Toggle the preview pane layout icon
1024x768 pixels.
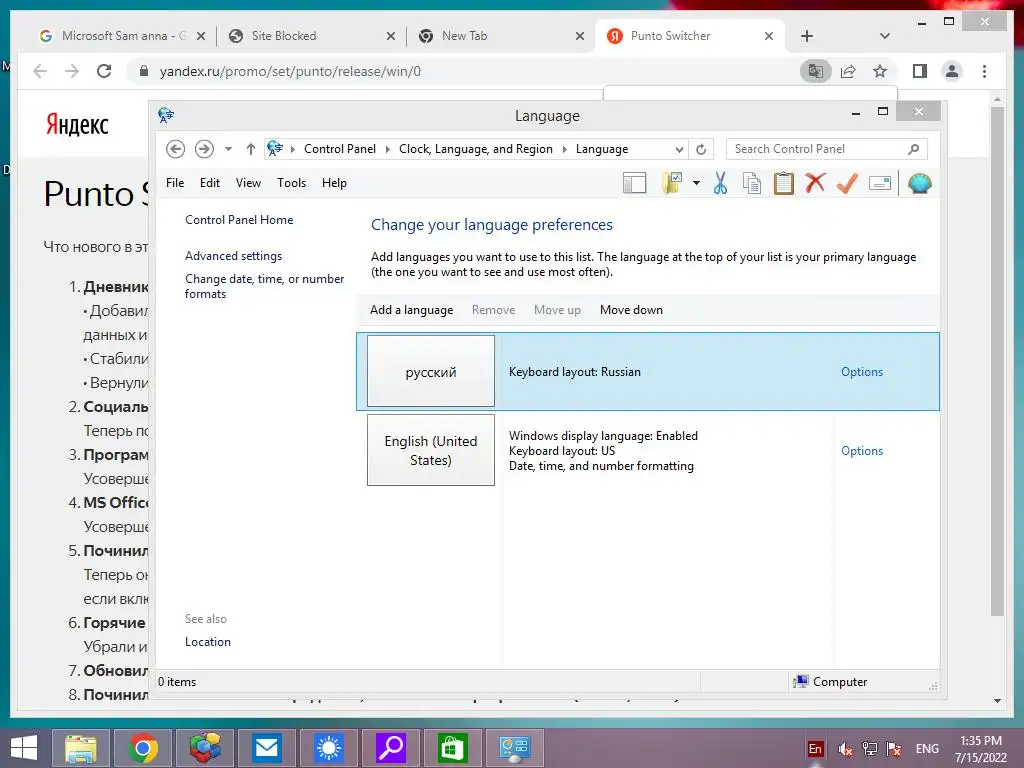pos(634,184)
